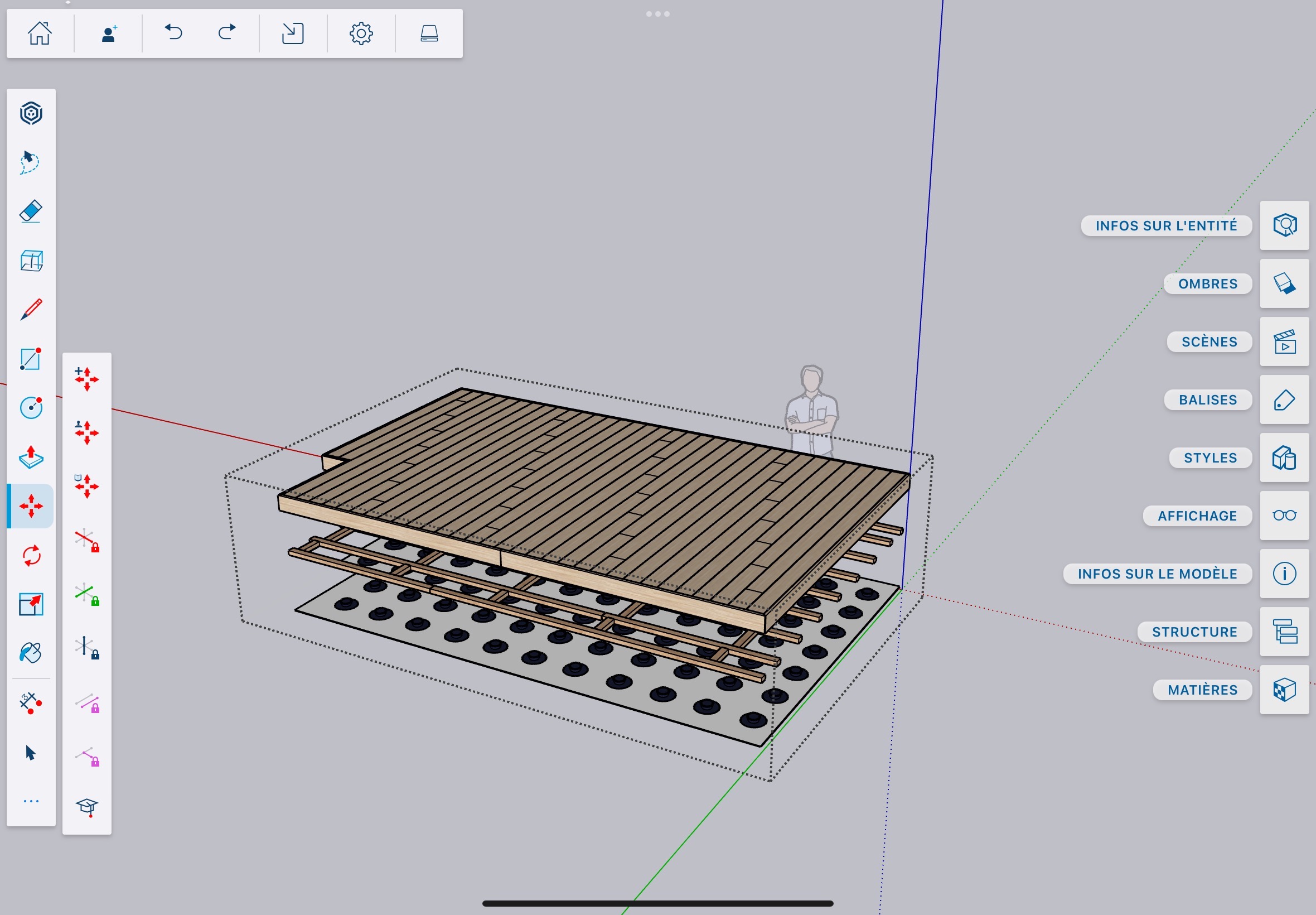This screenshot has width=1316, height=915.
Task: Choose Move with plus copy option
Action: 86,379
